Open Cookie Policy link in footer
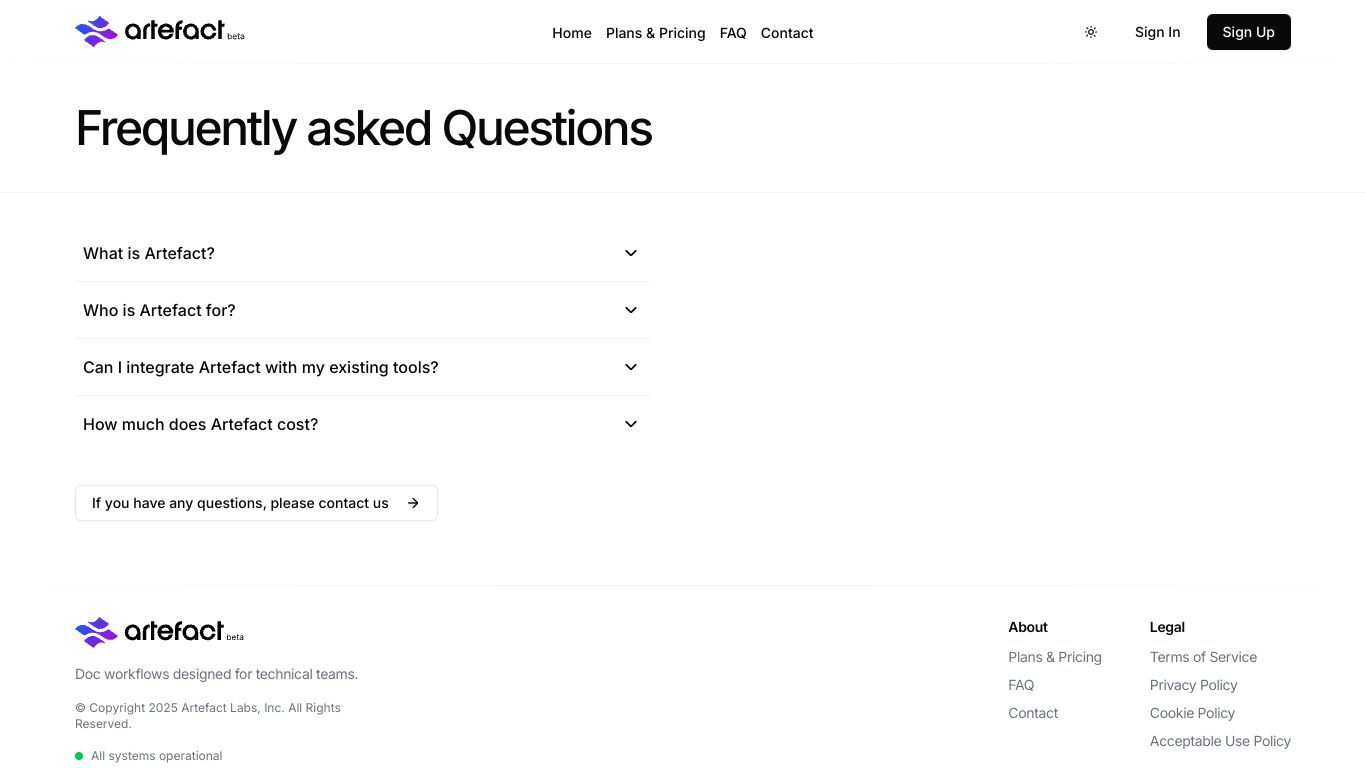The image size is (1366, 768). [x=1192, y=713]
